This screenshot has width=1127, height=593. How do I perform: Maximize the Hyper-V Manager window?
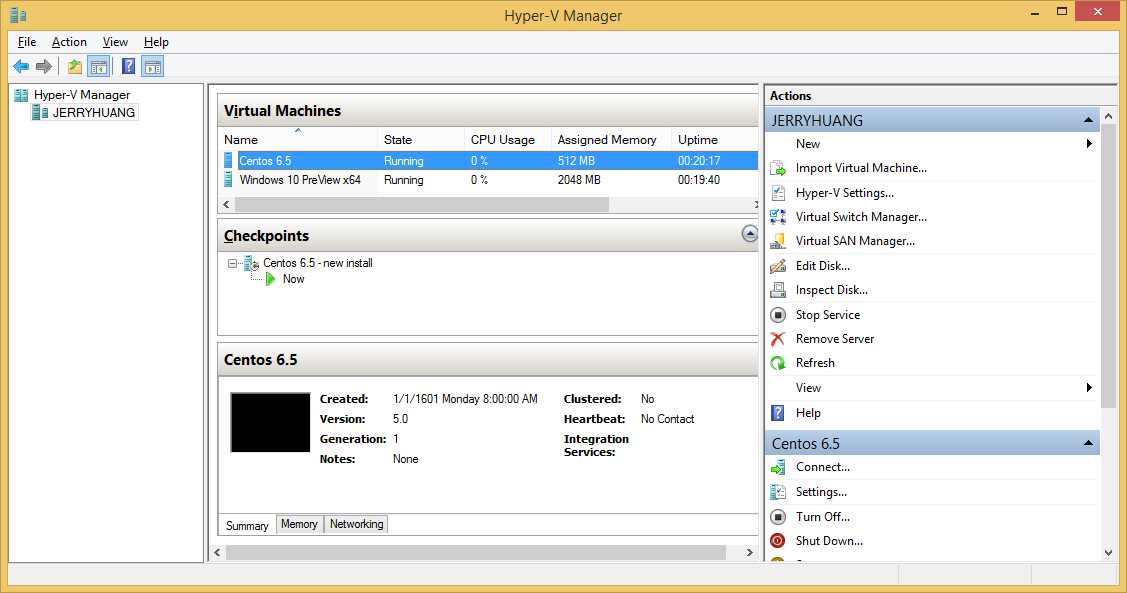coord(1062,12)
